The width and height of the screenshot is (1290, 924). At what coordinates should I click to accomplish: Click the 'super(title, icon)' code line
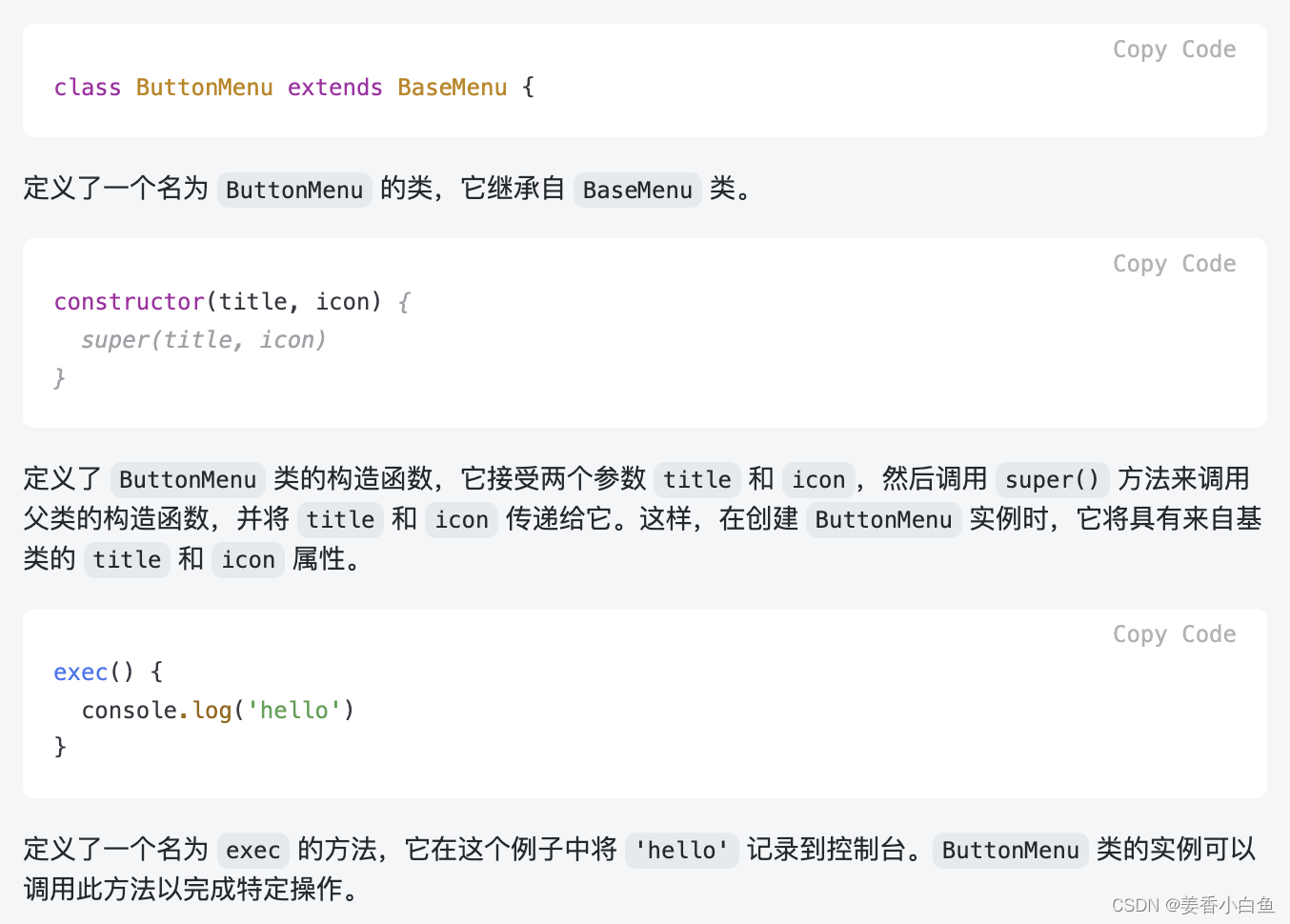tap(204, 340)
